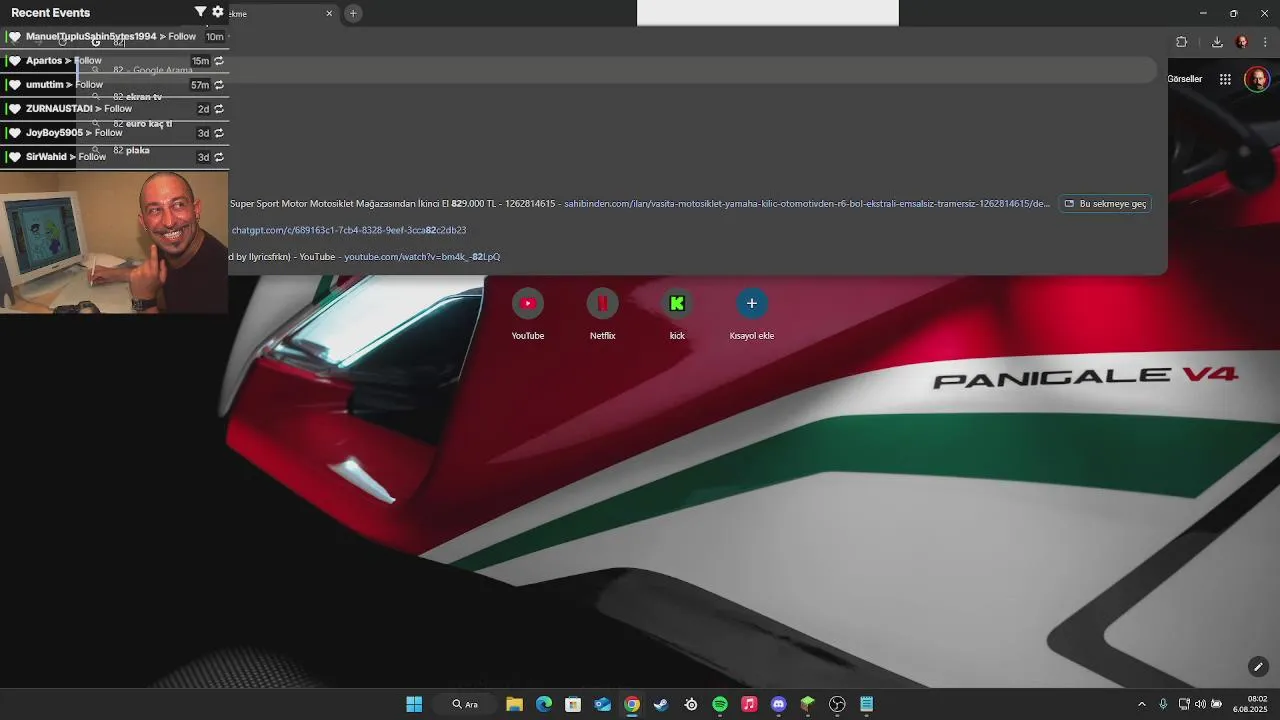Open Microsoft Edge from the taskbar
The height and width of the screenshot is (720, 1280).
[x=544, y=704]
